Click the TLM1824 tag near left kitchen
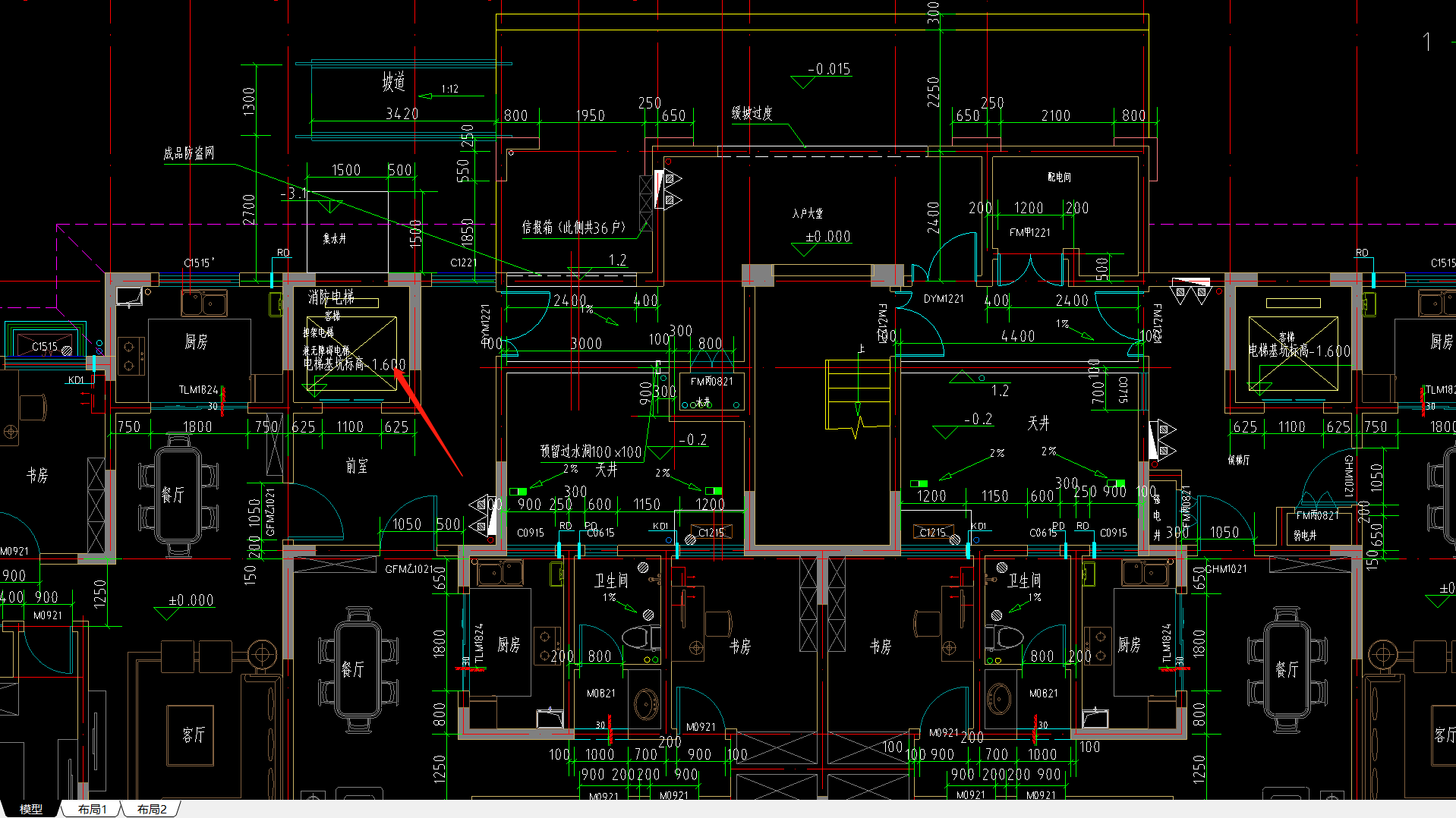1456x818 pixels. (x=198, y=389)
